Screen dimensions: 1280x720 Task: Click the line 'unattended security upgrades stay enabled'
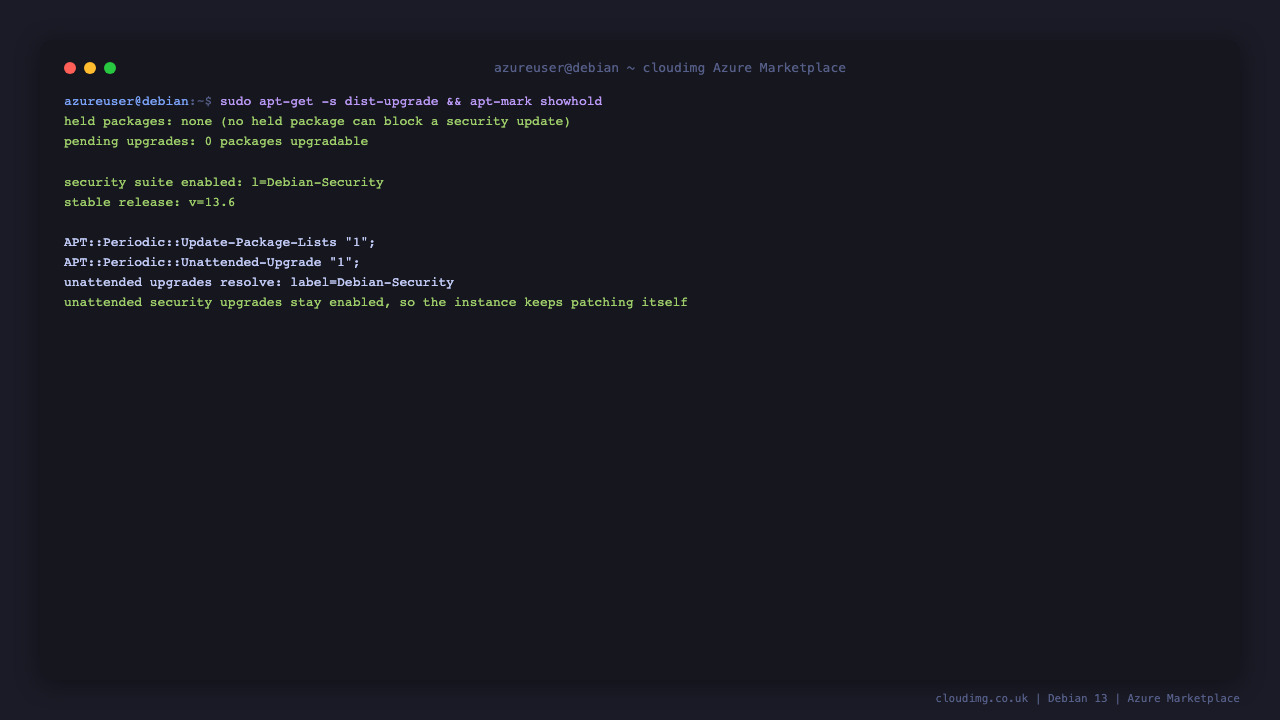[376, 303]
